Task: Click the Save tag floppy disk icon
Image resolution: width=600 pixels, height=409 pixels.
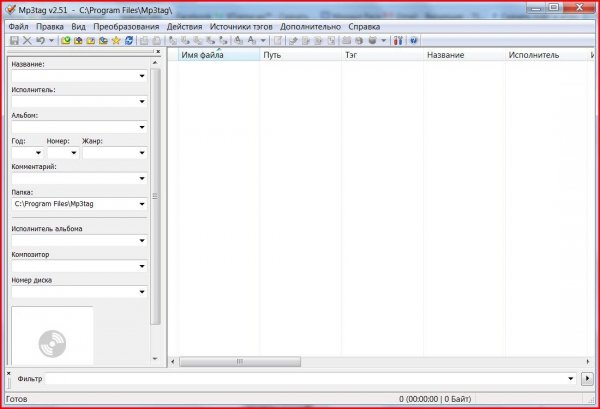Action: tap(14, 40)
